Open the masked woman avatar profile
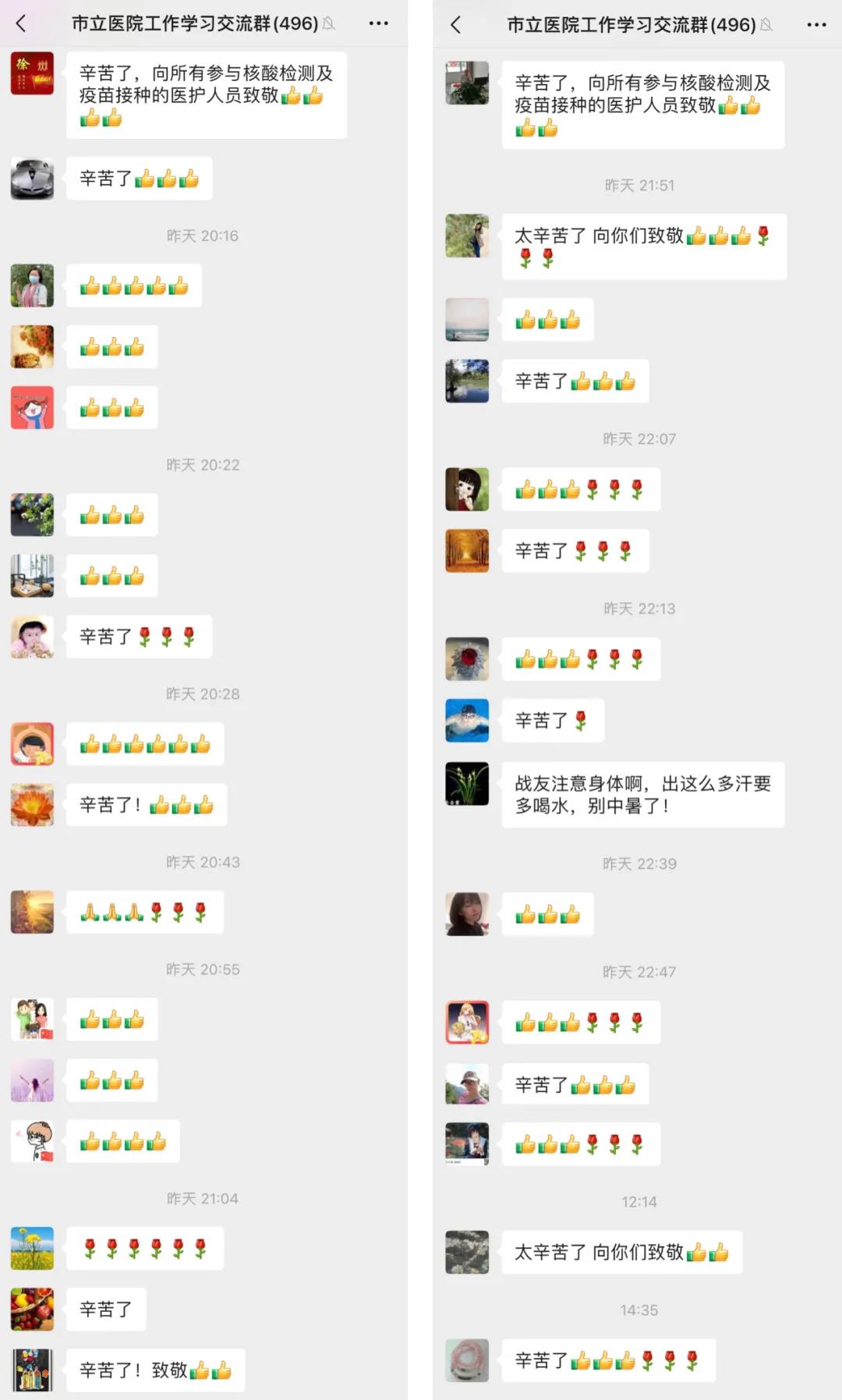Viewport: 842px width, 1400px height. coord(32,285)
